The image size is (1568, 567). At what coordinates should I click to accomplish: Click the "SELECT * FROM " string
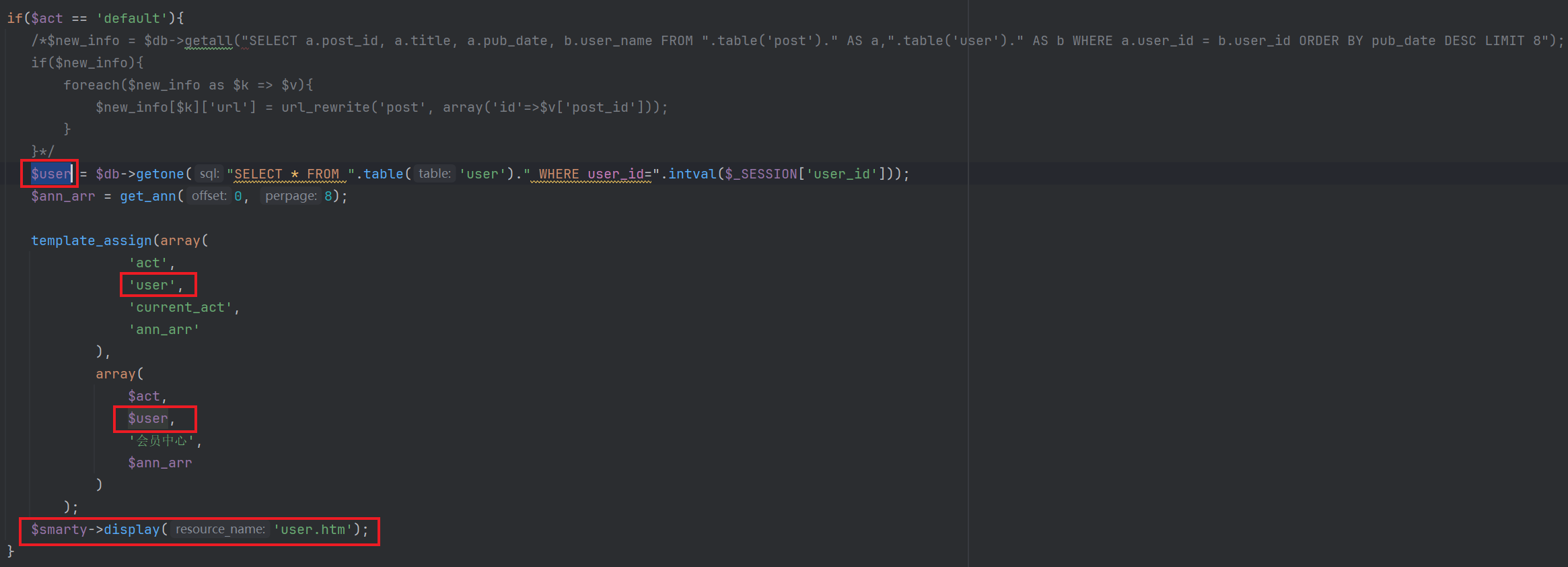click(291, 174)
